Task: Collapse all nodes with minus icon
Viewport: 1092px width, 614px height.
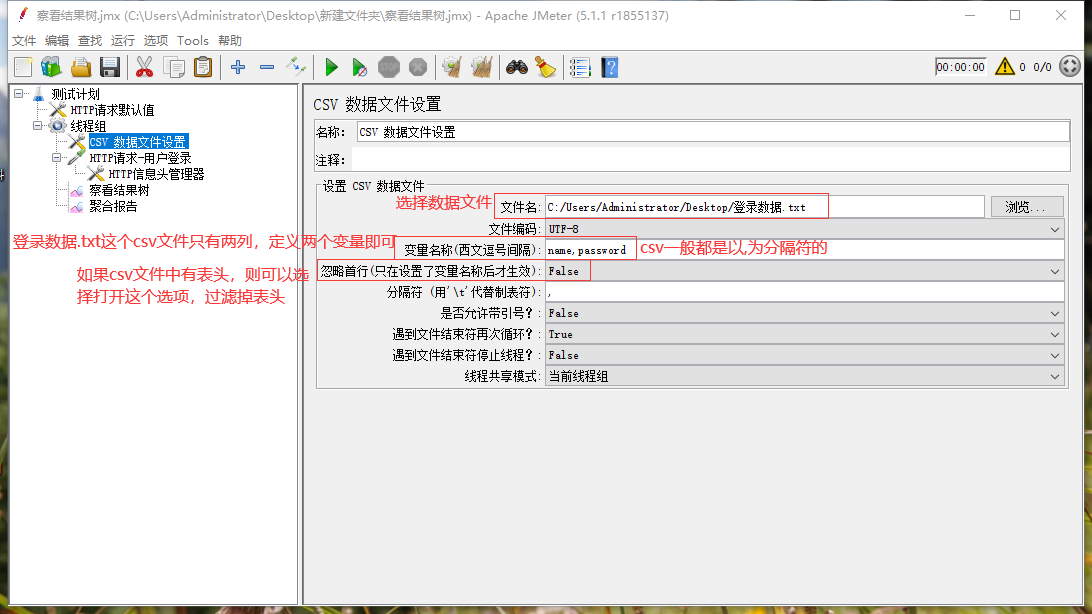Action: (x=267, y=68)
